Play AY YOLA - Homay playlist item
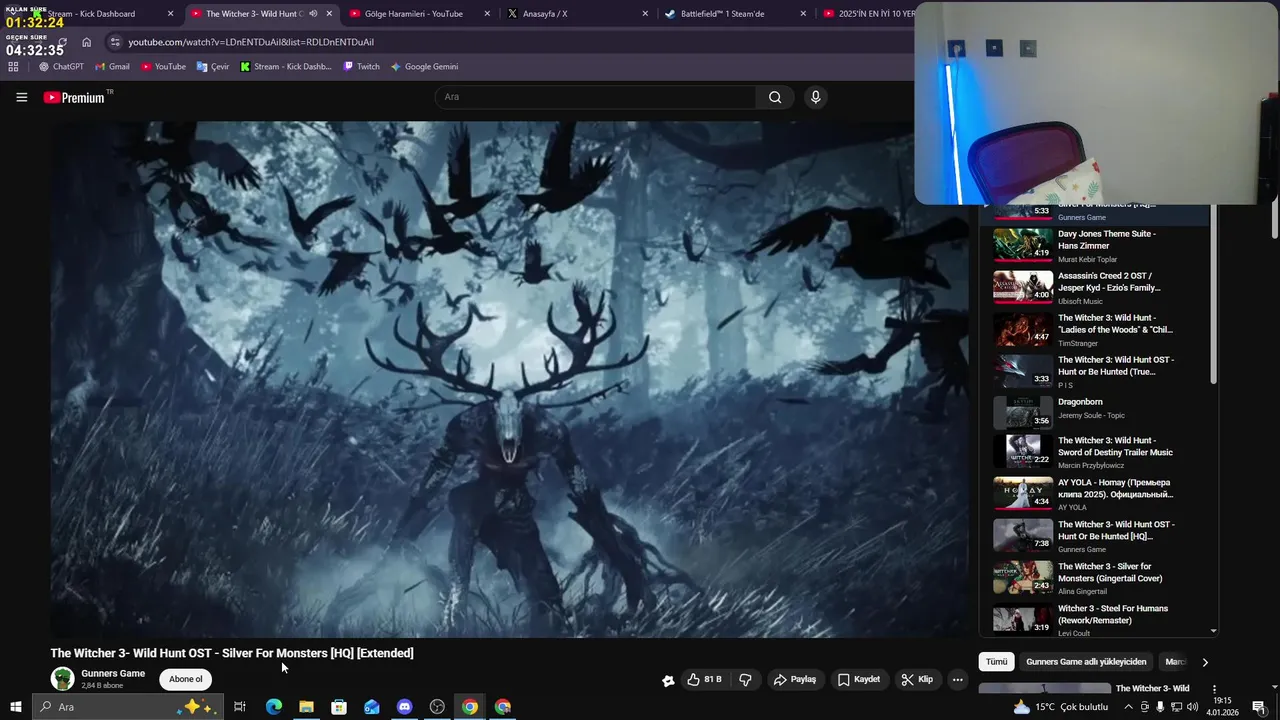The height and width of the screenshot is (720, 1280). [x=1095, y=493]
